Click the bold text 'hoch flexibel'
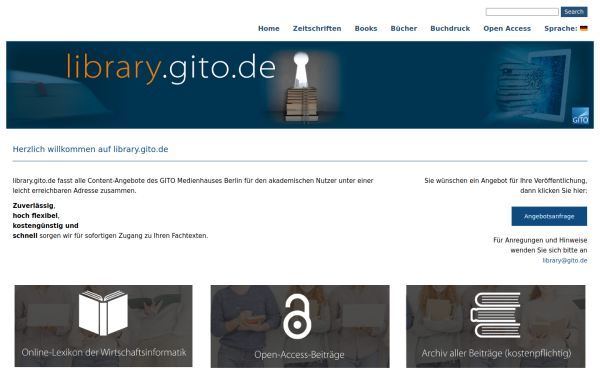The height and width of the screenshot is (375, 600). tap(35, 215)
